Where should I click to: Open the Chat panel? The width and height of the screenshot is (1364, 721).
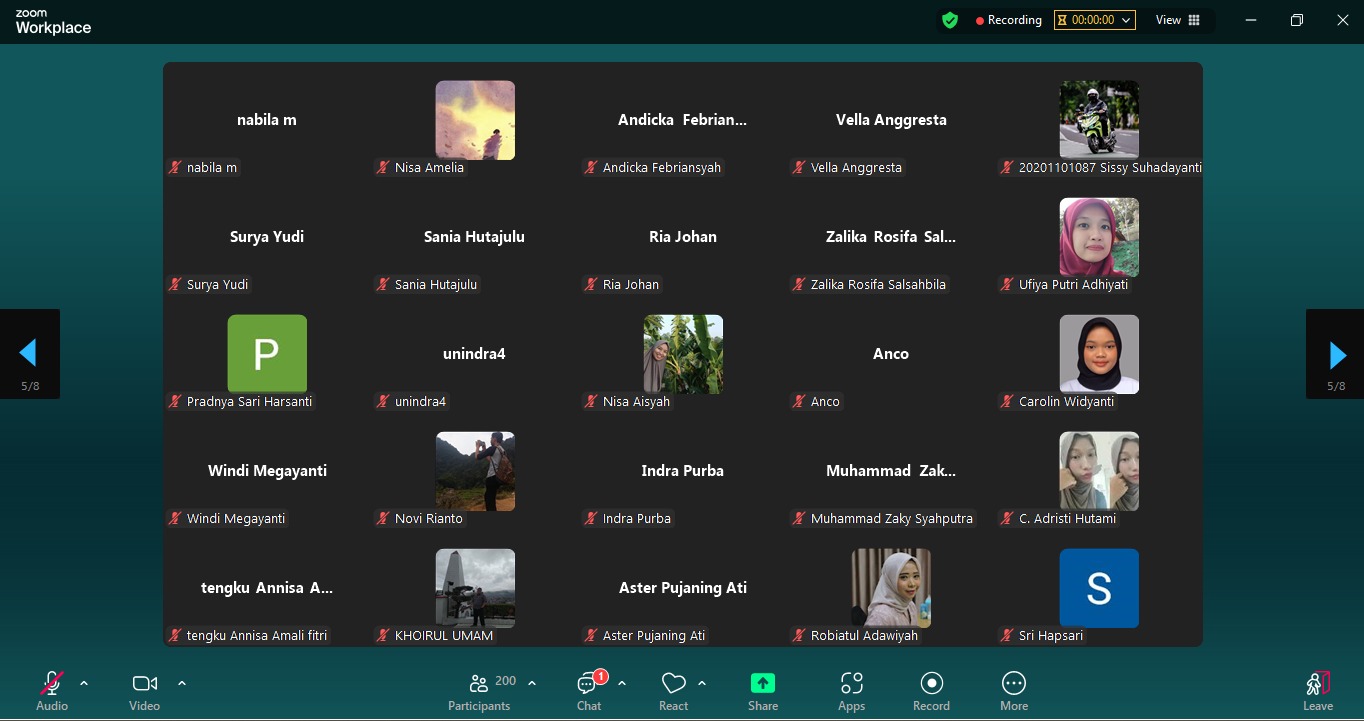tap(588, 684)
